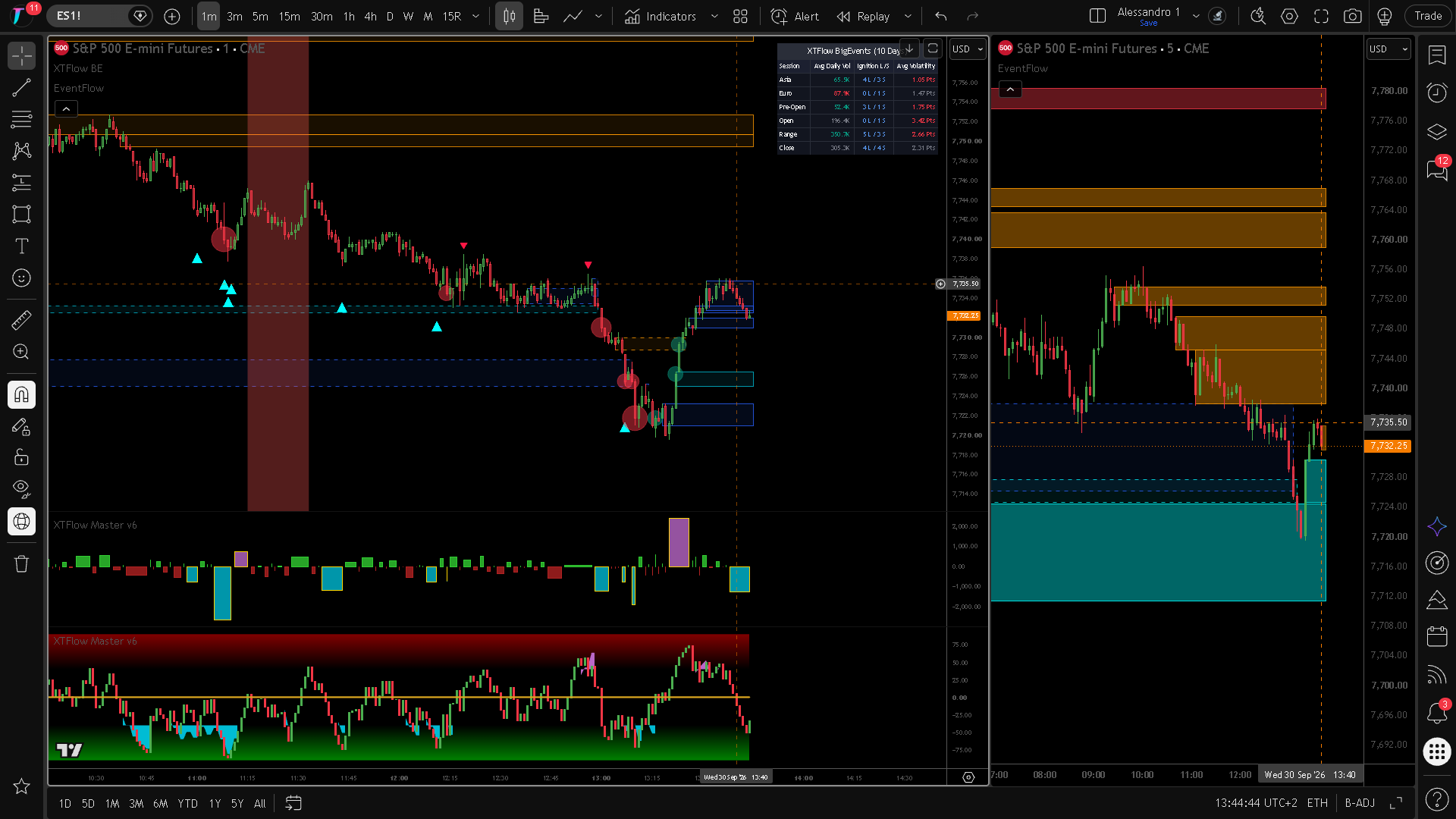
Task: Open the favorites star toolbar
Action: point(21,786)
